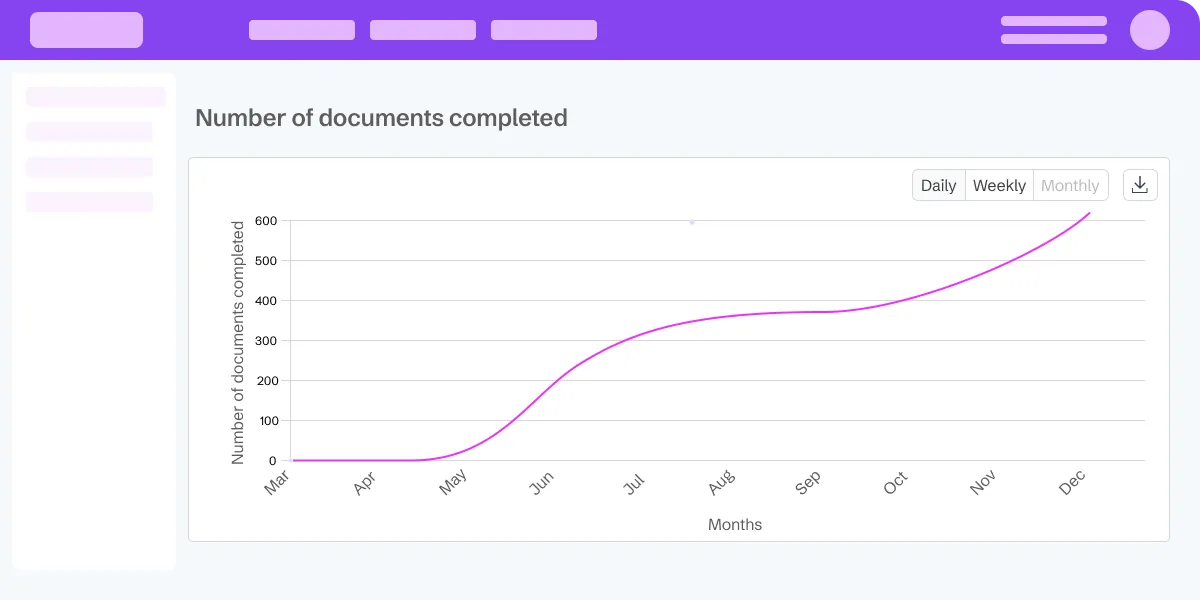This screenshot has width=1200, height=600.
Task: Open the second header navigation item
Action: click(x=423, y=30)
